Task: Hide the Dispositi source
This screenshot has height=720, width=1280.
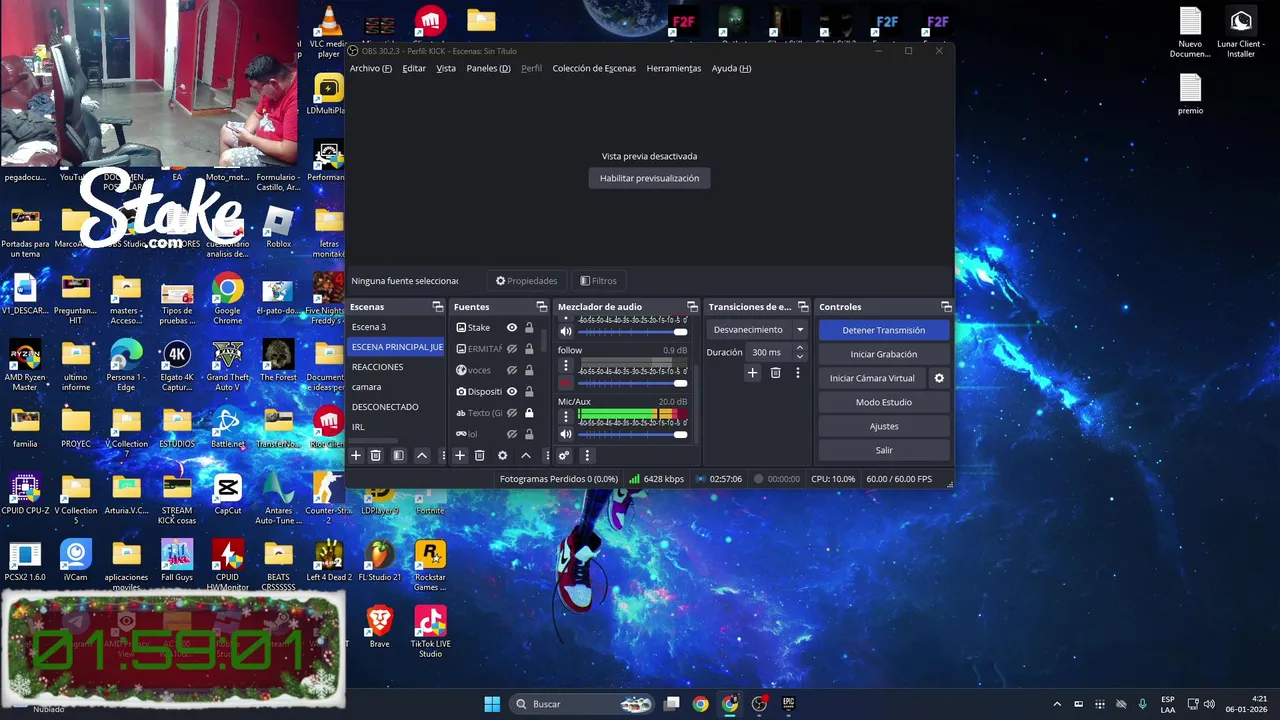Action: point(511,391)
